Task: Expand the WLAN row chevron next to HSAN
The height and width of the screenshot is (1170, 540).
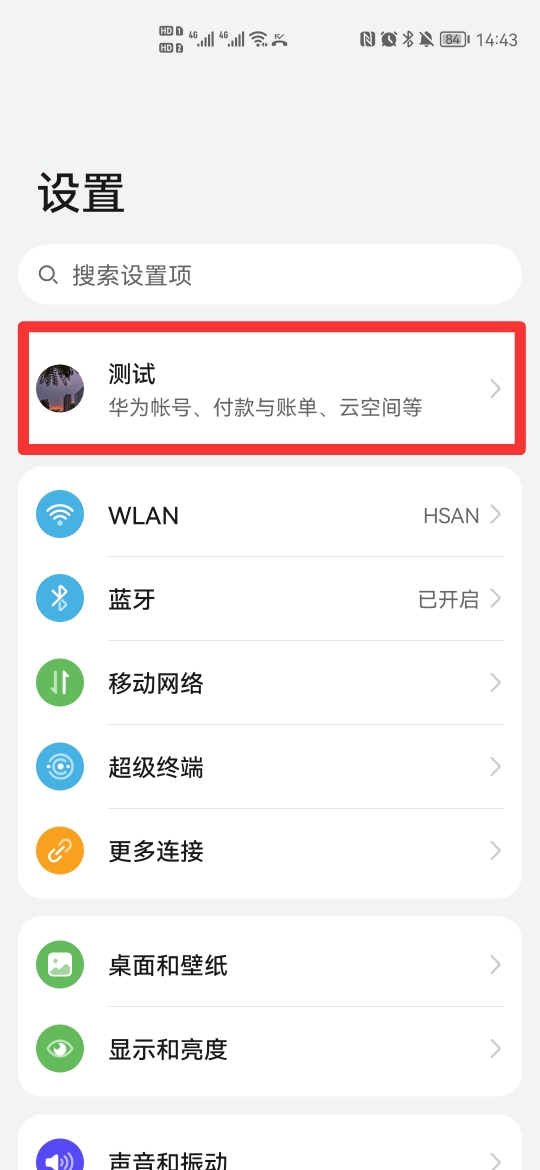Action: point(495,515)
